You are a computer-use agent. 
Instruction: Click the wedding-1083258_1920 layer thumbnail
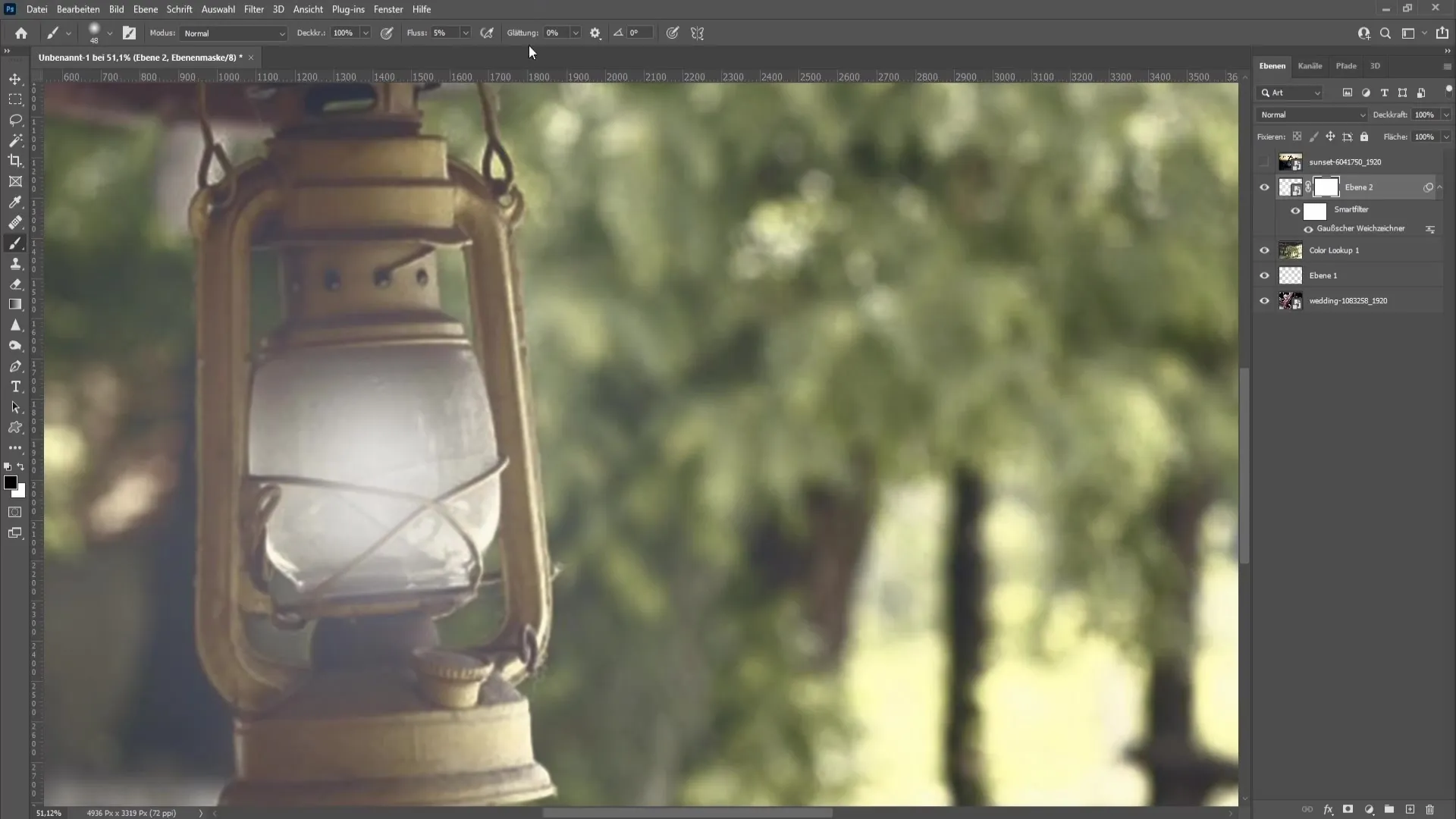pos(1291,301)
